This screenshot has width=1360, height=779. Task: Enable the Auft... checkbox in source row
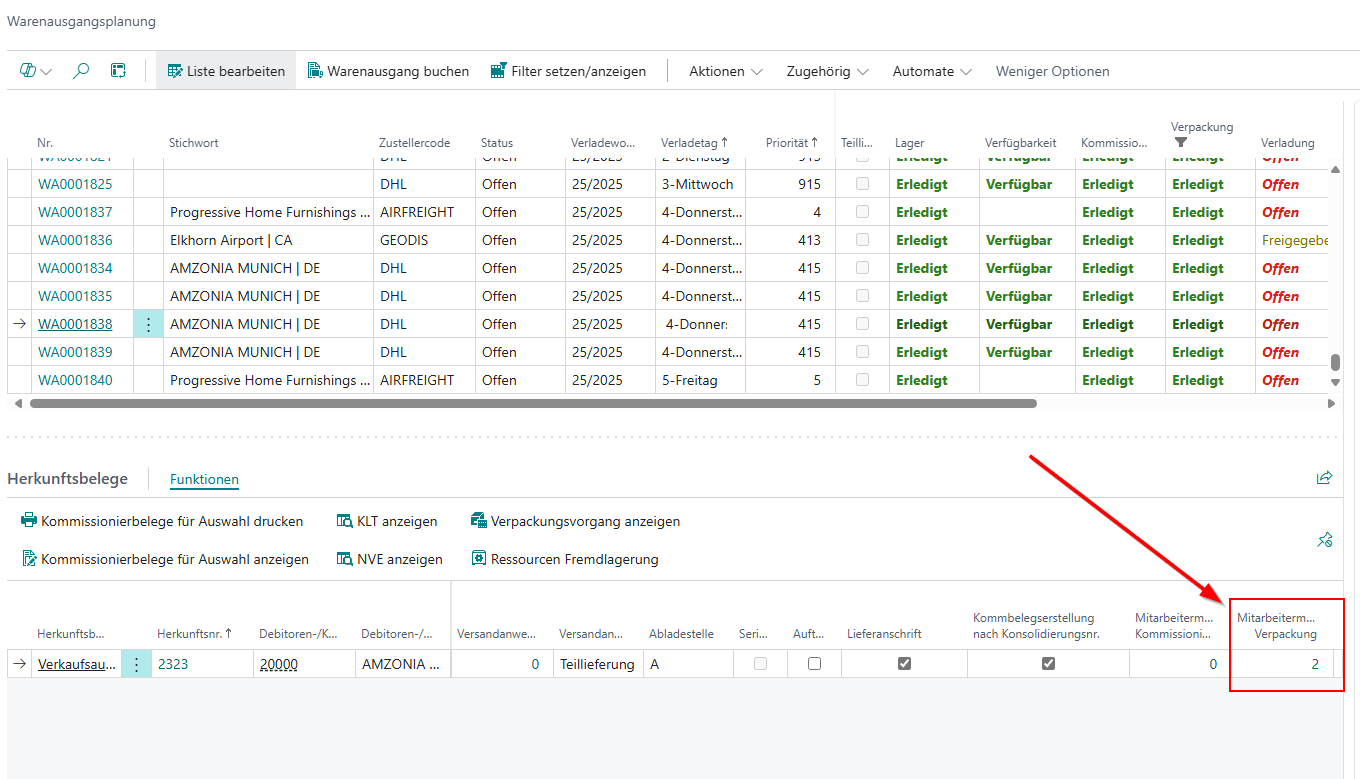[x=814, y=663]
